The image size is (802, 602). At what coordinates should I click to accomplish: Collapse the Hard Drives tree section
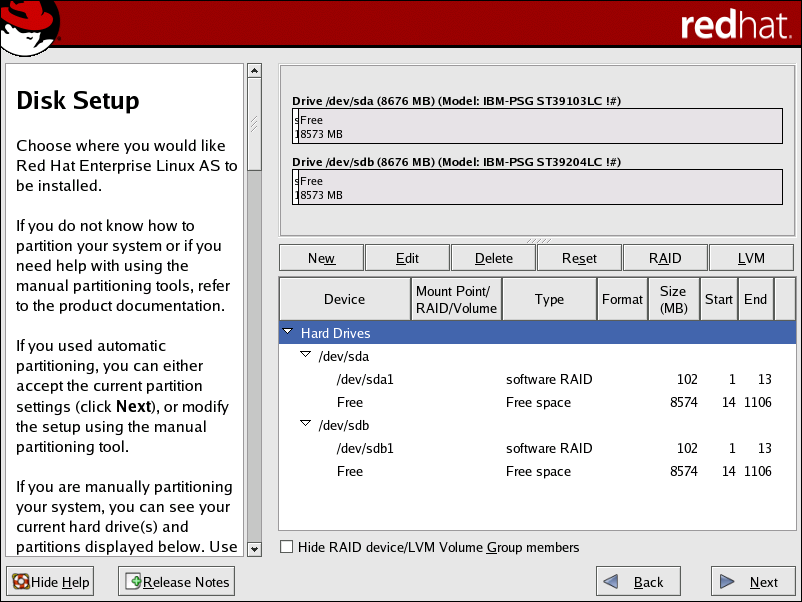click(289, 331)
